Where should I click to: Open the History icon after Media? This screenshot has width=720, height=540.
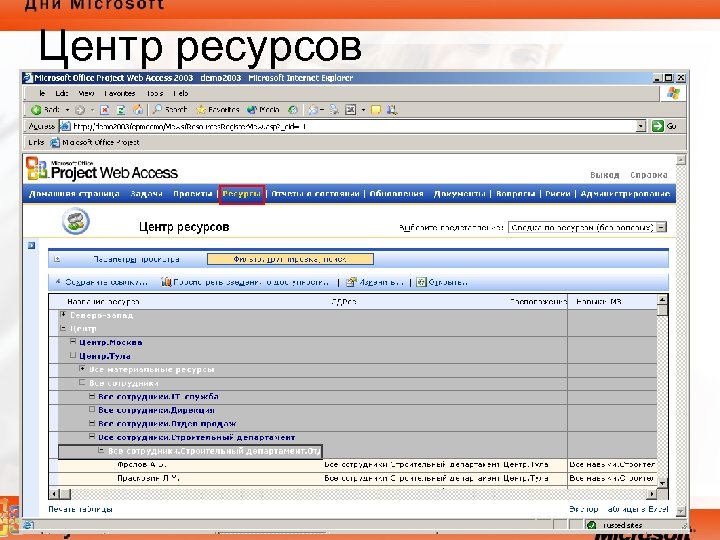tap(292, 110)
